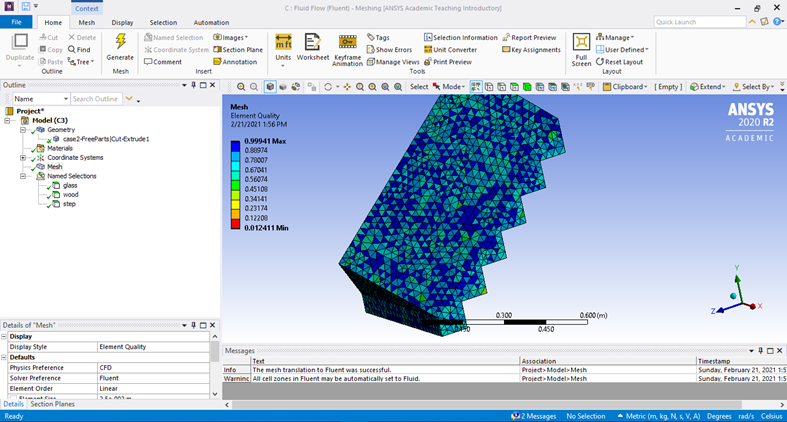Image resolution: width=787 pixels, height=422 pixels.
Task: Select the Mesh item in the outline
Action: coord(55,167)
